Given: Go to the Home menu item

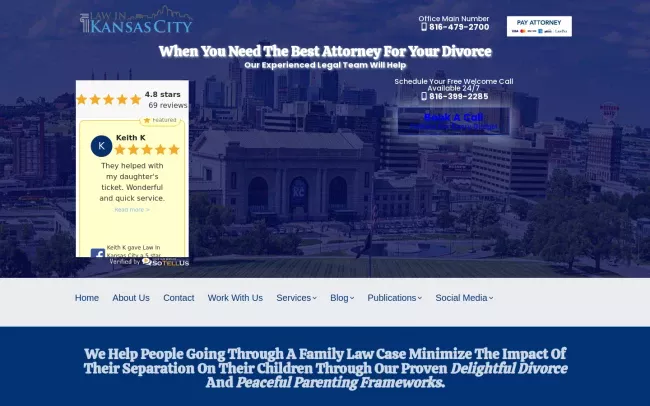Looking at the screenshot, I should (87, 298).
